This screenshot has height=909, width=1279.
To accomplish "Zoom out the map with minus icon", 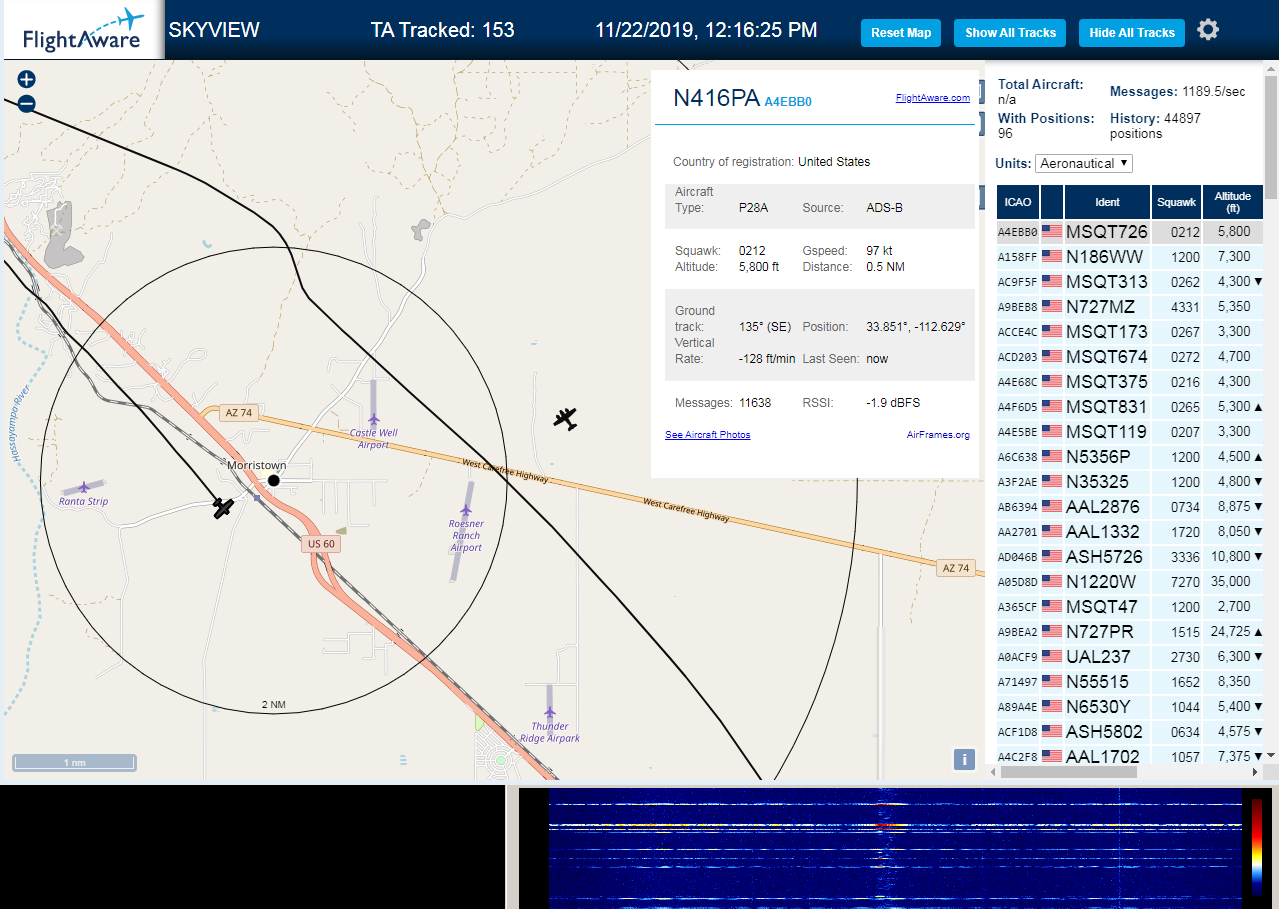I will pyautogui.click(x=27, y=103).
